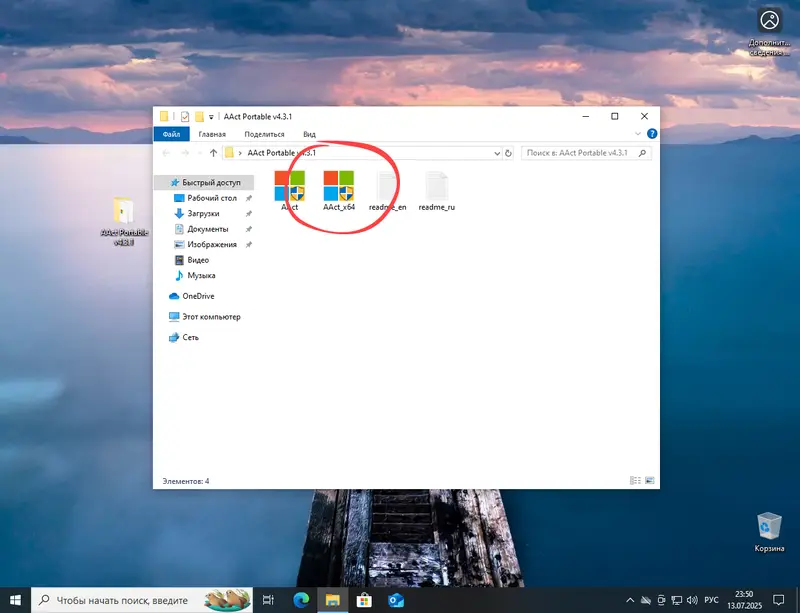Switch to large icons view layout
The image size is (800, 613).
point(650,481)
